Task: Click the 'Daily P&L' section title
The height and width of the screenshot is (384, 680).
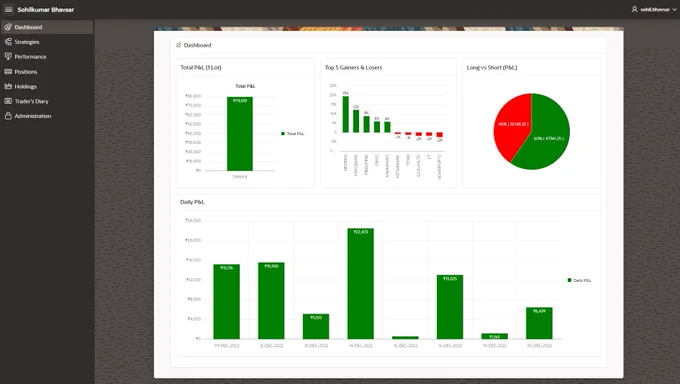Action: (x=192, y=202)
